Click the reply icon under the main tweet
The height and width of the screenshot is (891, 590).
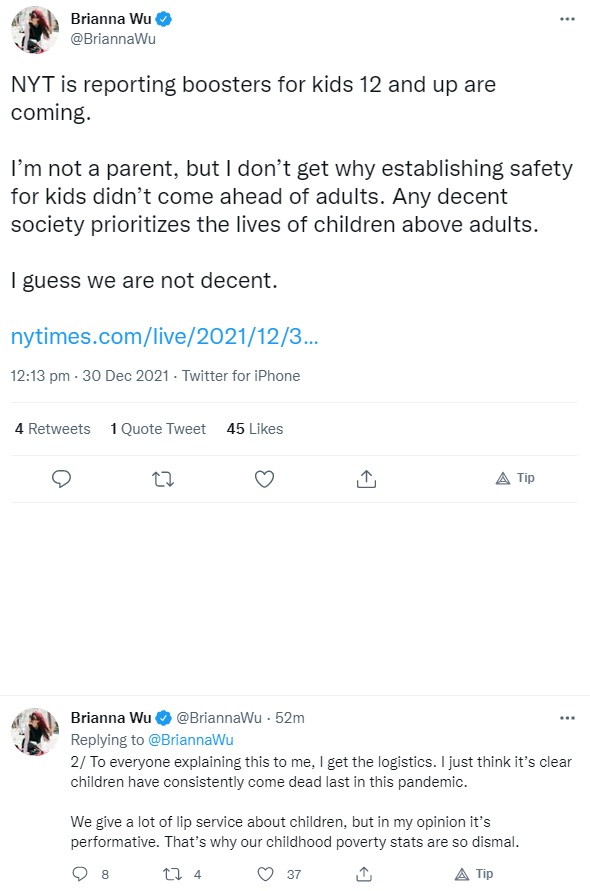pyautogui.click(x=61, y=479)
